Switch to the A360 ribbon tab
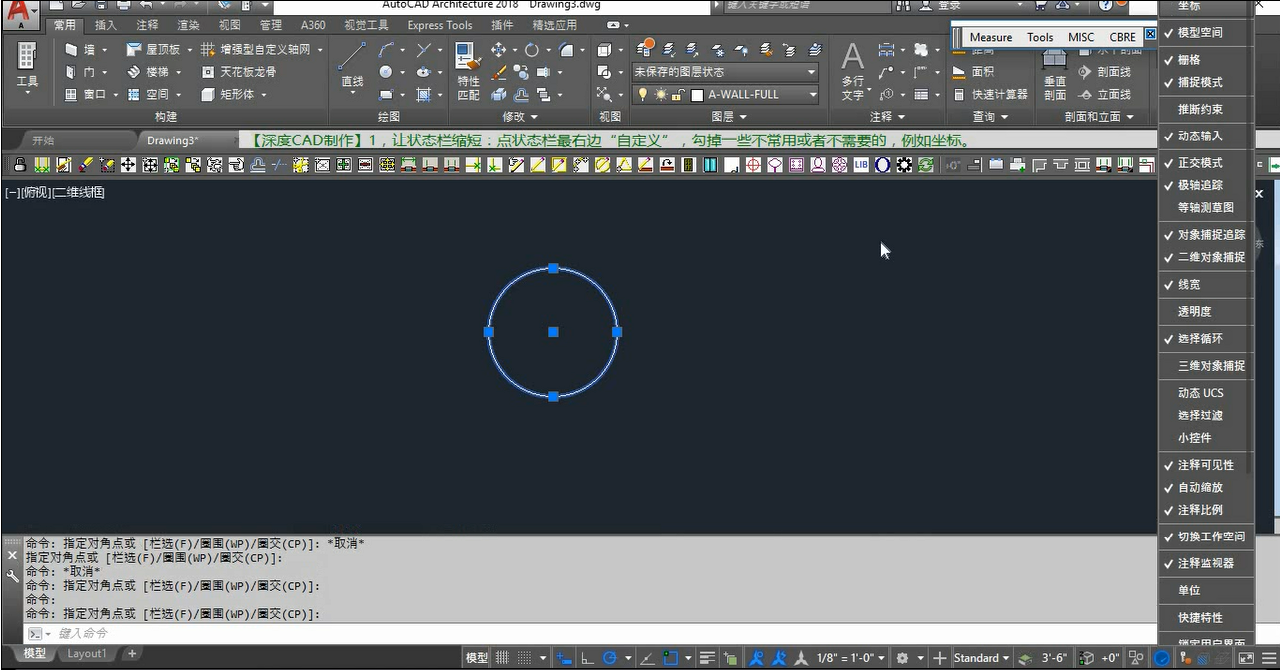 click(313, 25)
